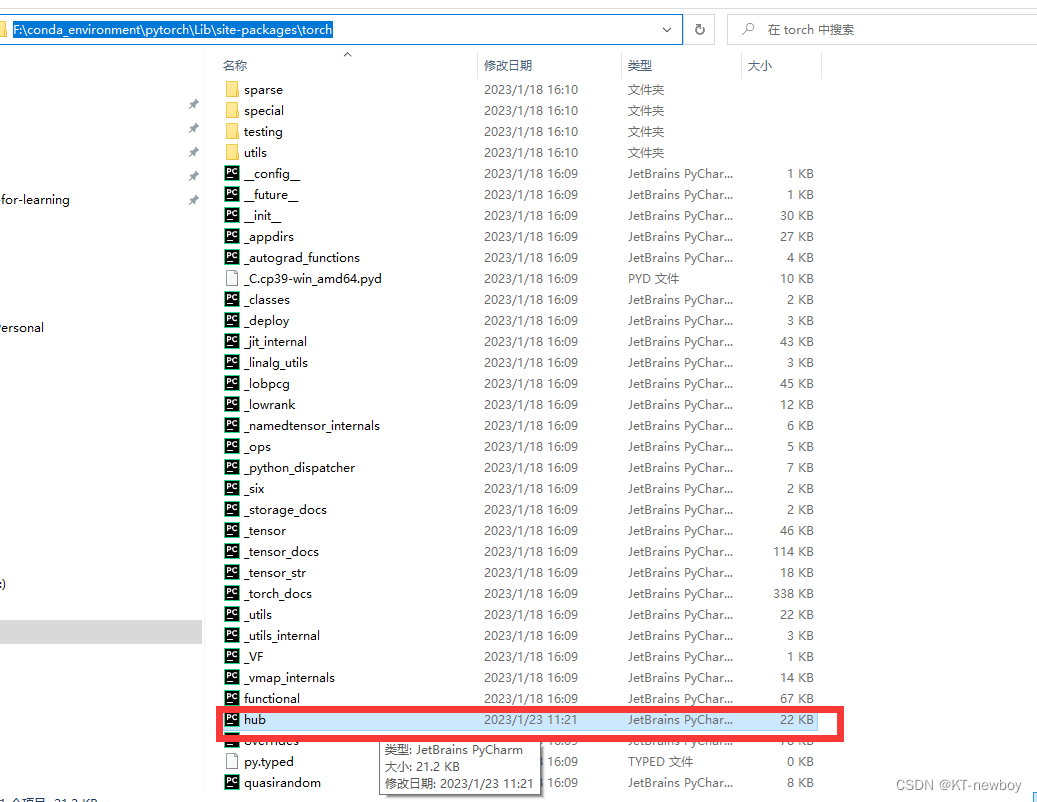The height and width of the screenshot is (802, 1037).
Task: Select the PyCharm icon for _lobpcg
Action: (x=232, y=383)
